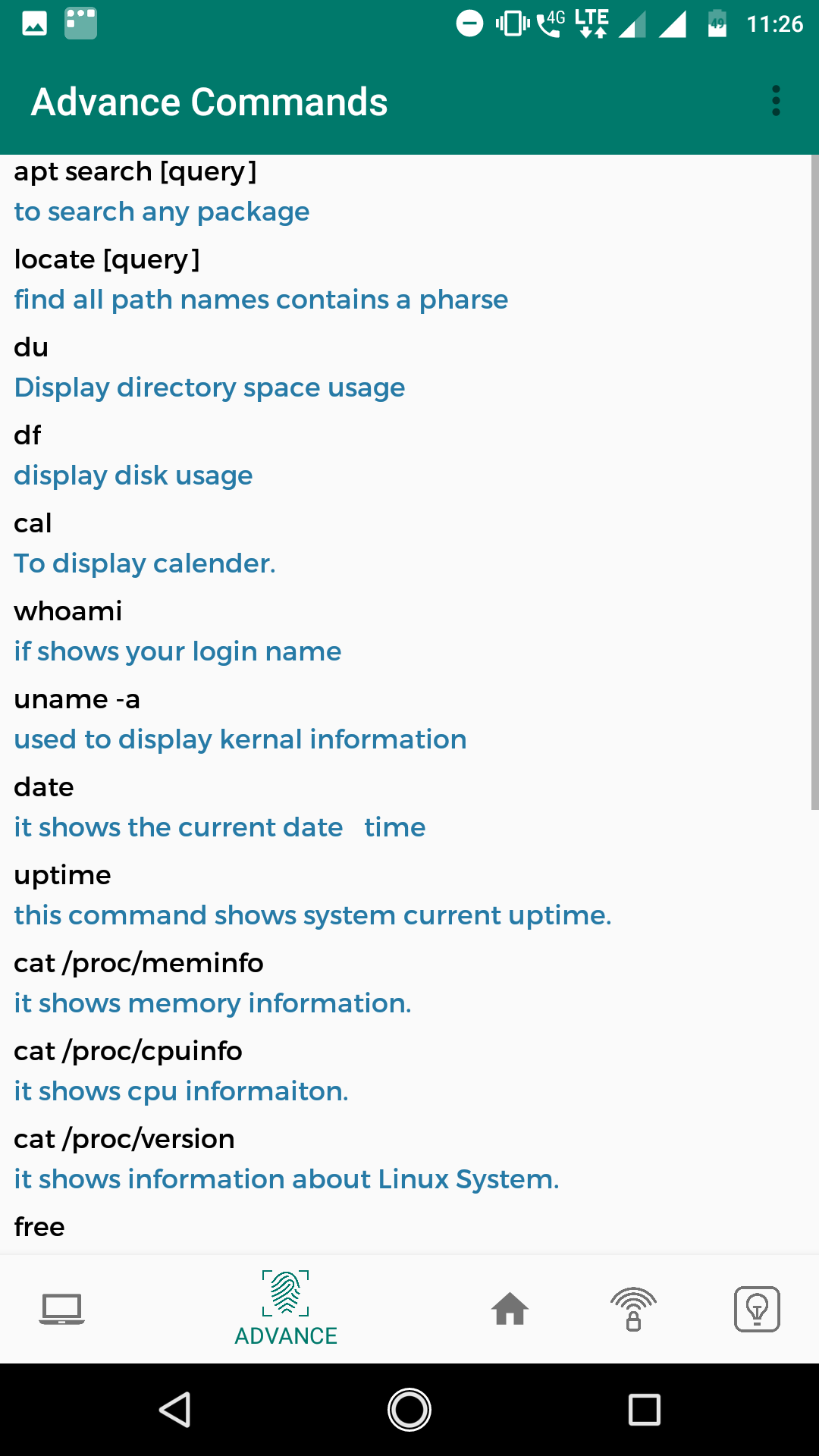Select the Advance fingerprint tab

pos(286,1309)
